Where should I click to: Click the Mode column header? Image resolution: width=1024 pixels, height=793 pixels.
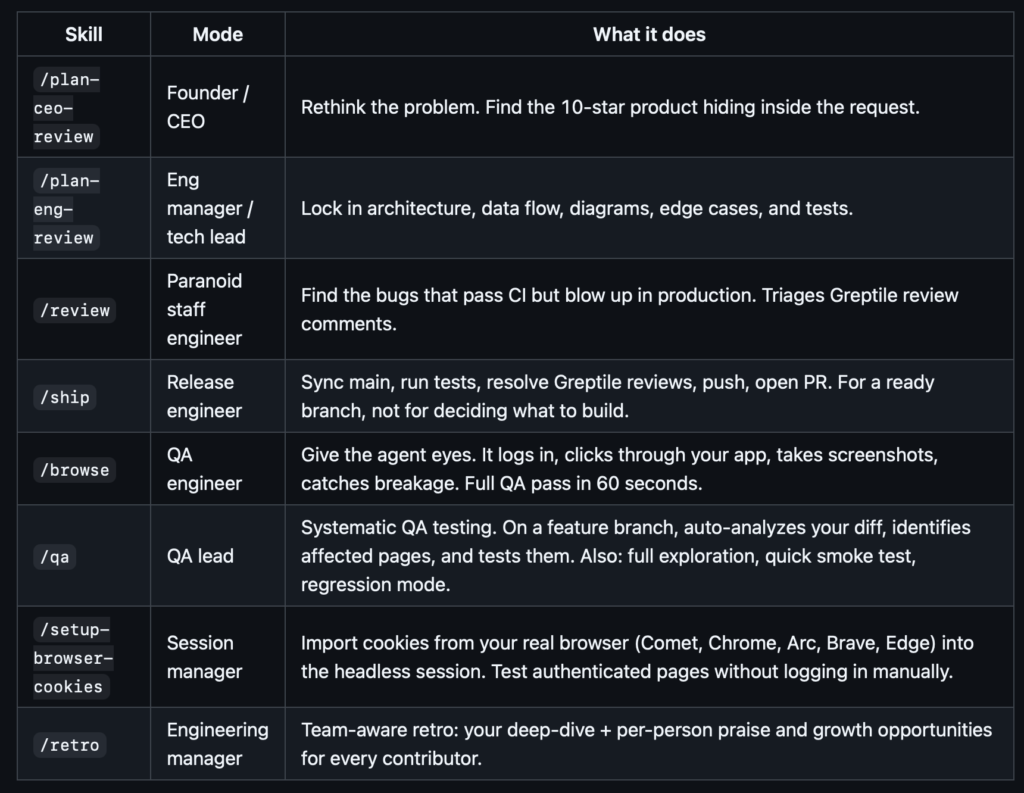(217, 34)
